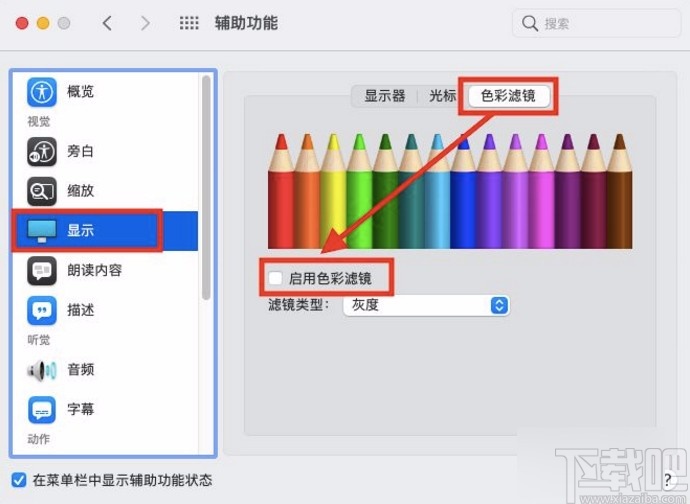
Task: Click the 描述 label text
Action: 81,310
